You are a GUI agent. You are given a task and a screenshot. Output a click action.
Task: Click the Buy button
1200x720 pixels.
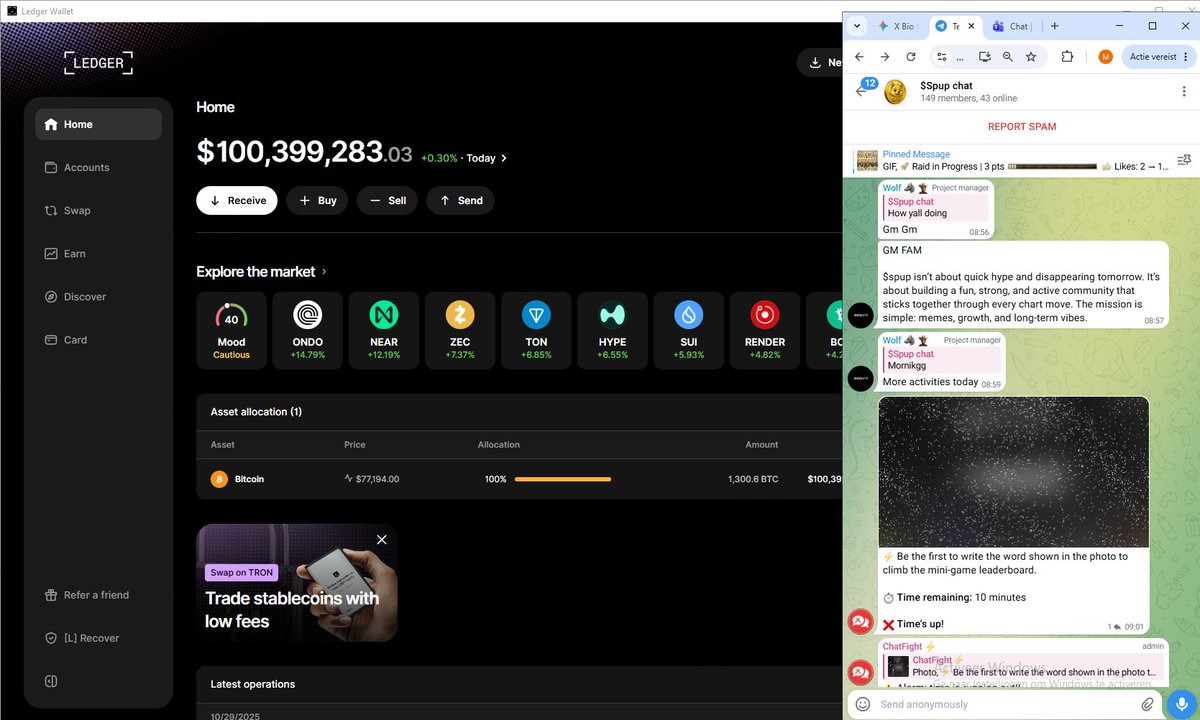(317, 200)
